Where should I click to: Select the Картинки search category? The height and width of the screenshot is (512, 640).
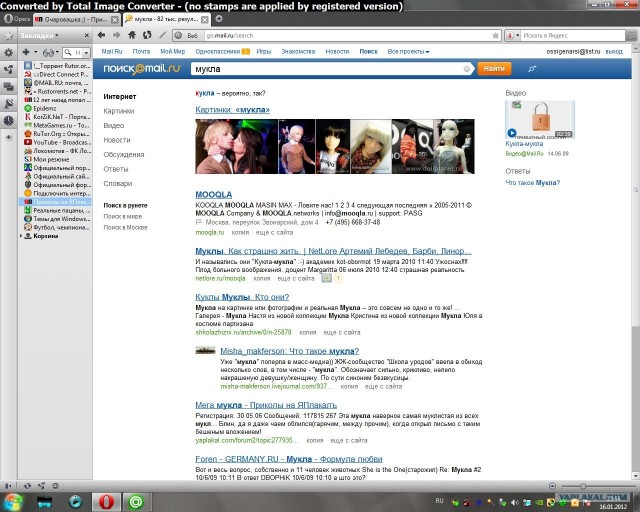coord(119,111)
